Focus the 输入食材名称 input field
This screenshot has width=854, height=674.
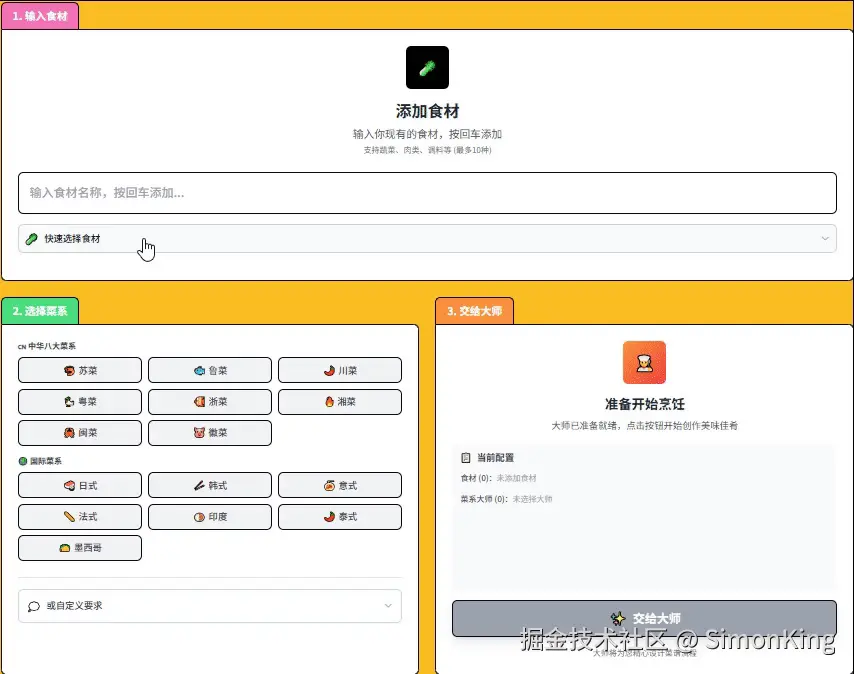427,193
